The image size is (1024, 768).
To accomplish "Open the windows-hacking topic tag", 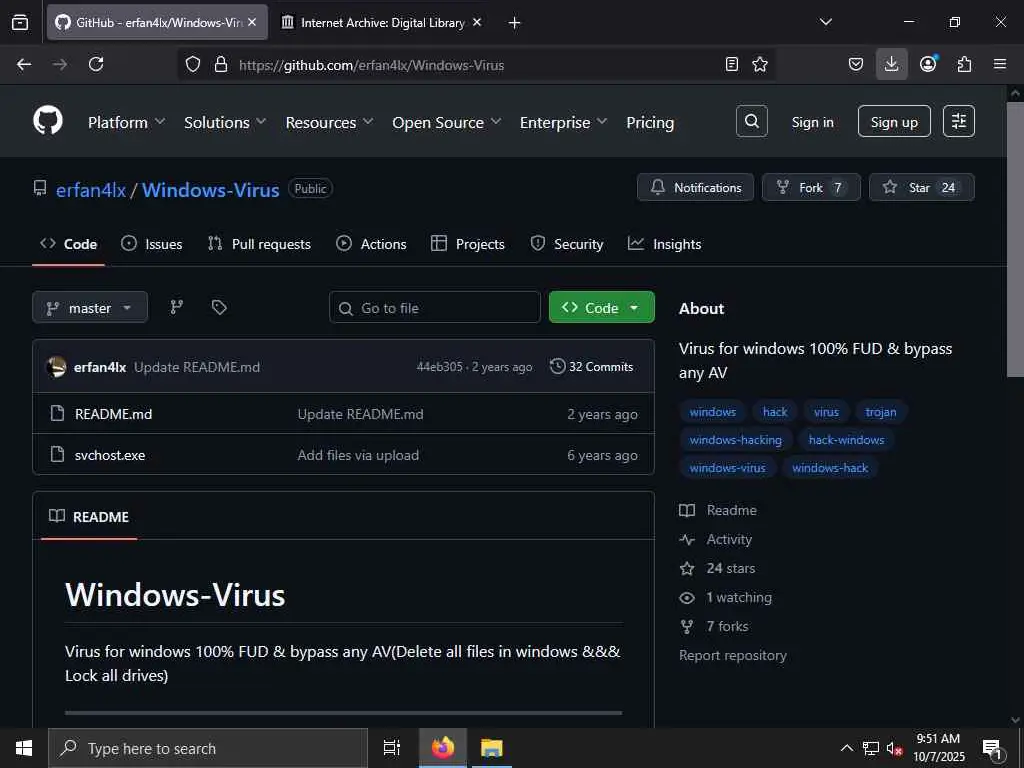I will 735,440.
